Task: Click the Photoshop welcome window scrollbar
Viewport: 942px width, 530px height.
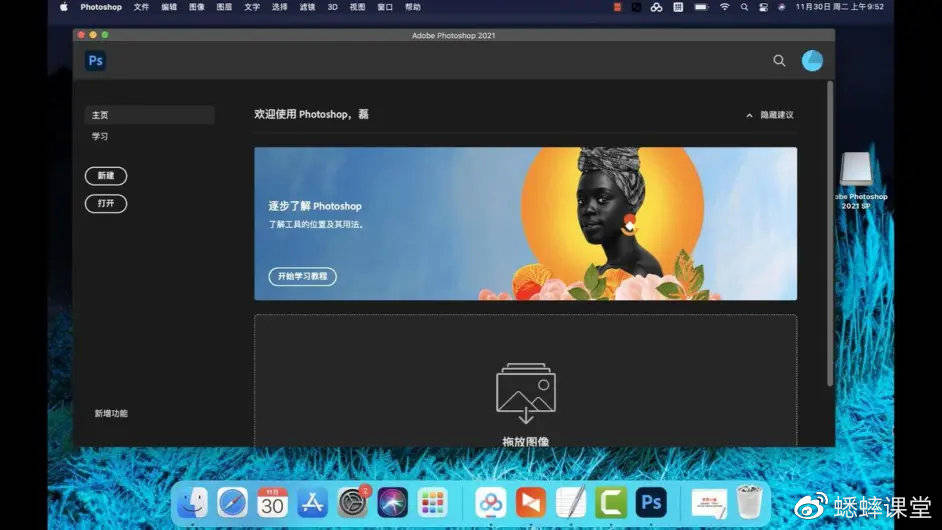Action: click(x=830, y=234)
